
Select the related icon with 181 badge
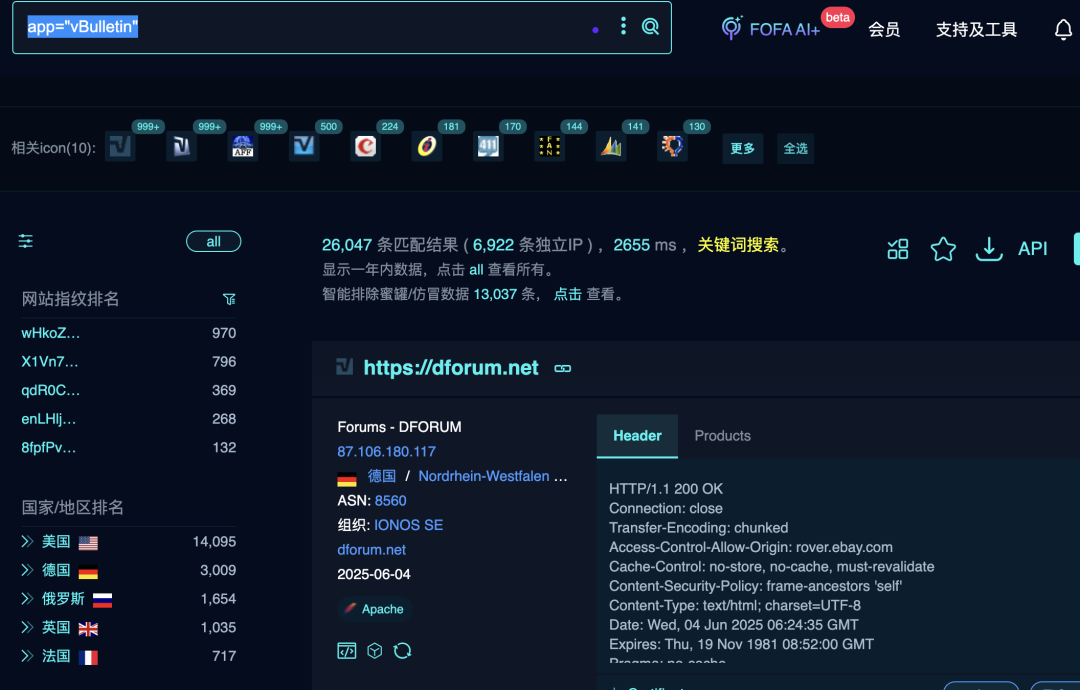[x=426, y=146]
